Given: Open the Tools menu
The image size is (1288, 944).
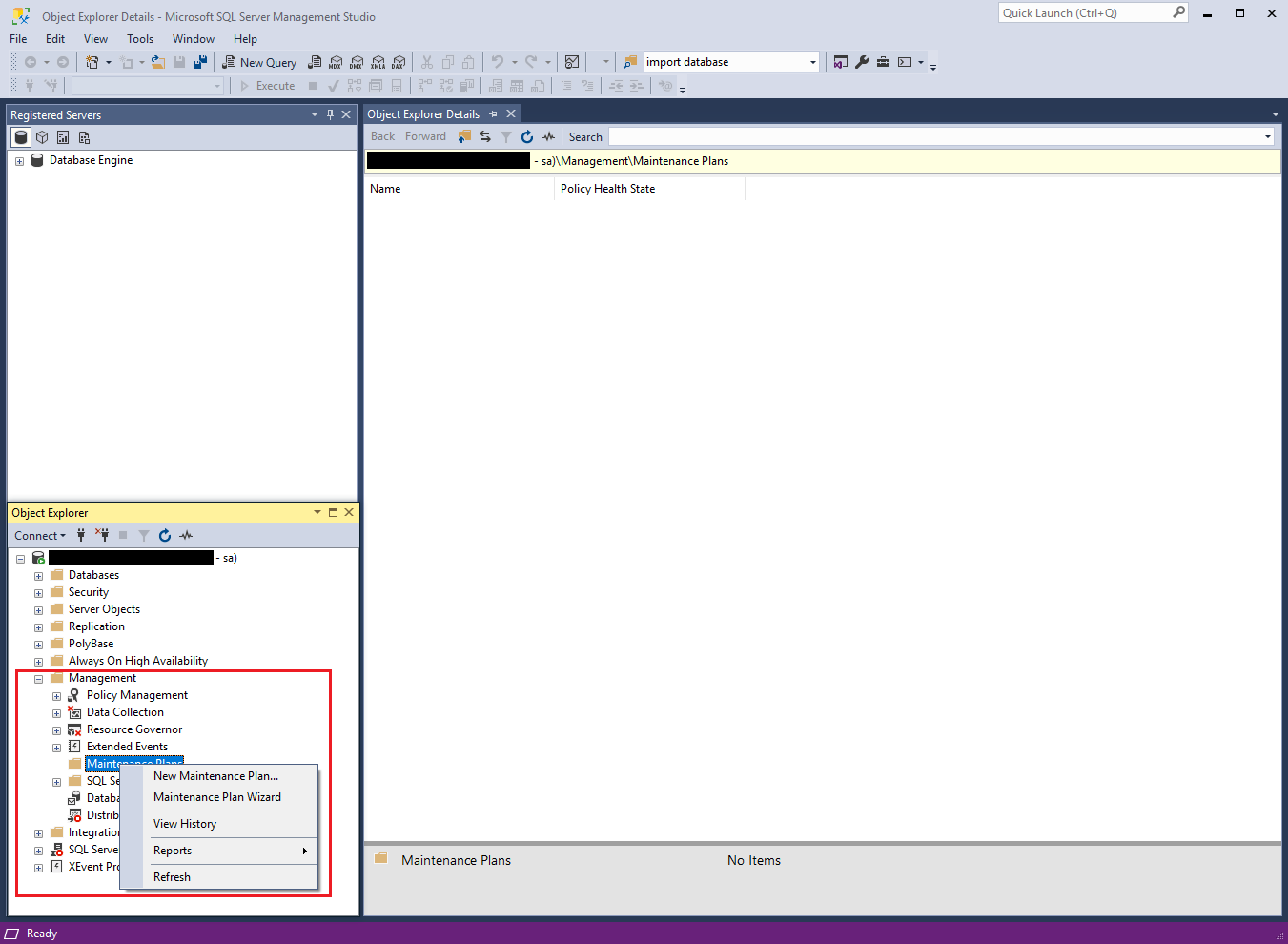Looking at the screenshot, I should 139,38.
